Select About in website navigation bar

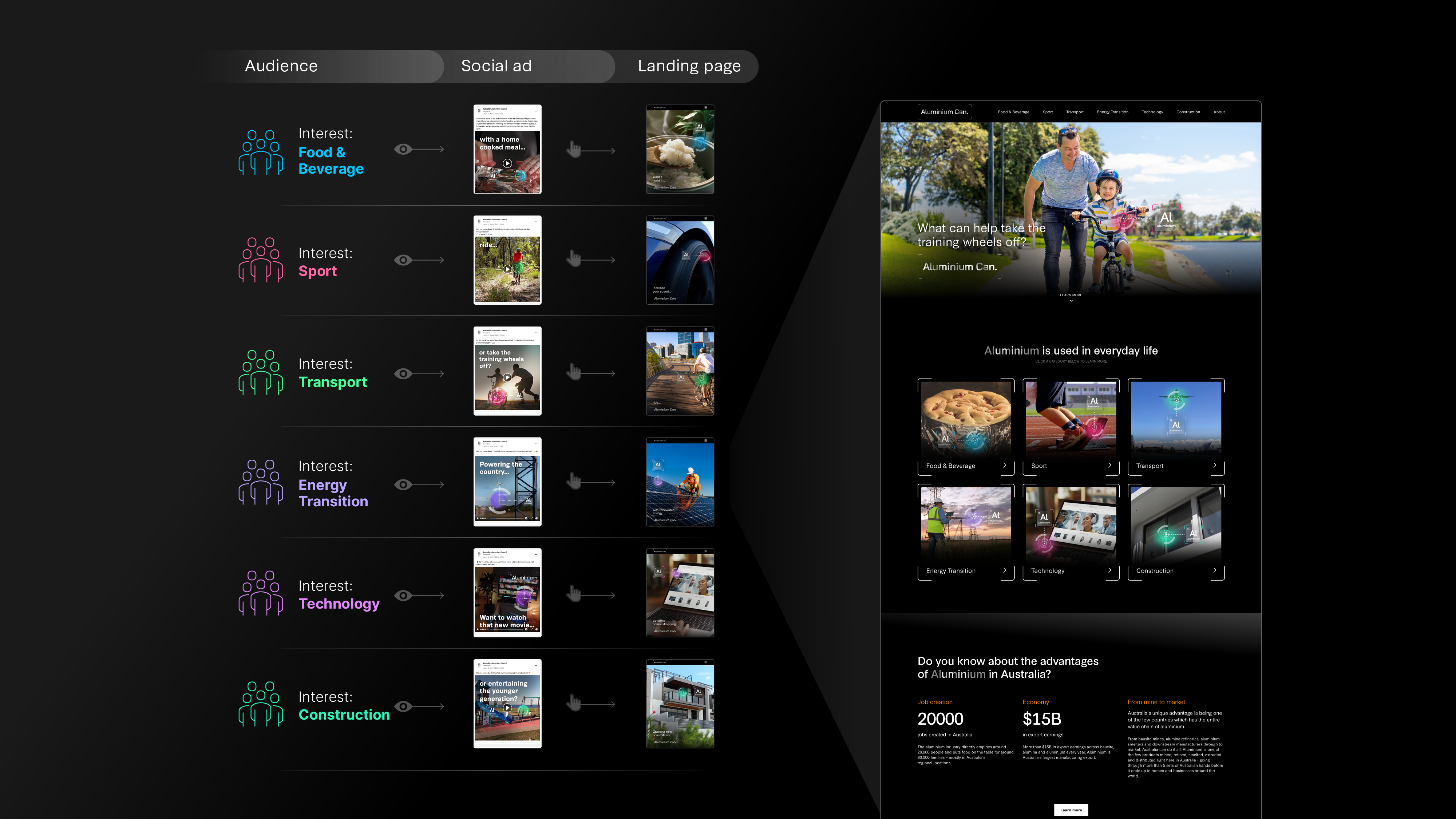tap(1219, 112)
